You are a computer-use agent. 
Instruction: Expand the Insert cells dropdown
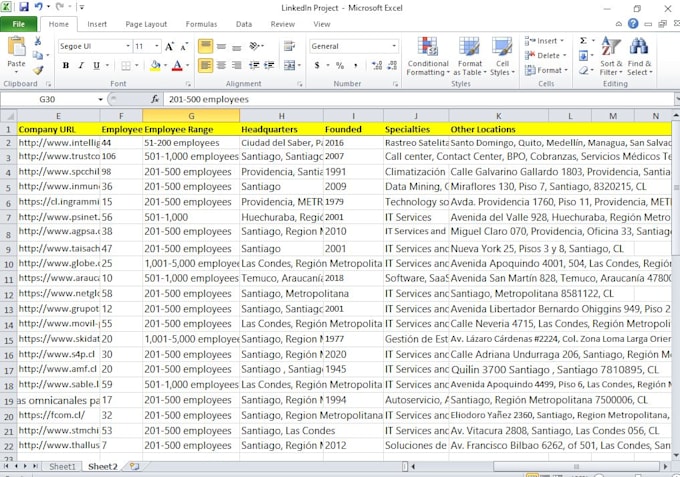(x=562, y=41)
